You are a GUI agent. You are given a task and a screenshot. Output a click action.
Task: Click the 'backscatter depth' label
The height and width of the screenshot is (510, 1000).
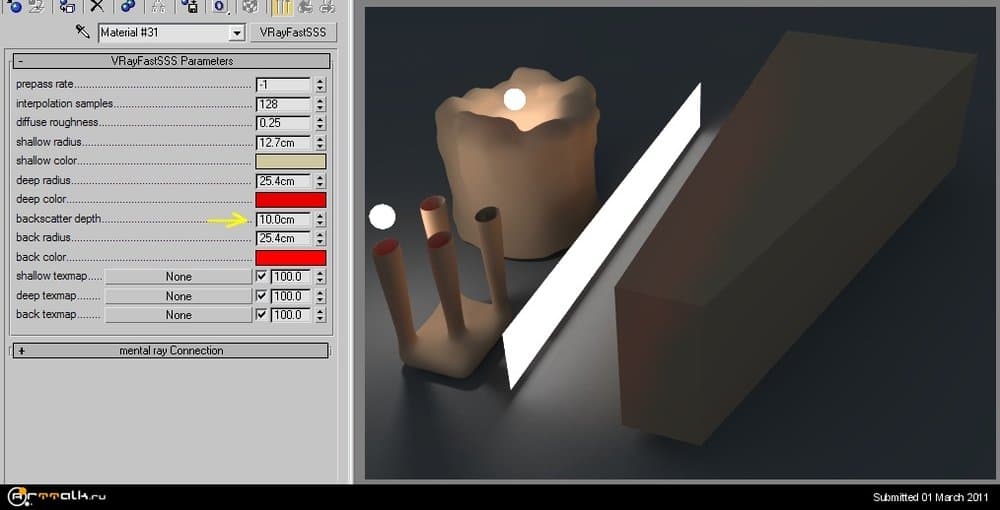pyautogui.click(x=59, y=219)
